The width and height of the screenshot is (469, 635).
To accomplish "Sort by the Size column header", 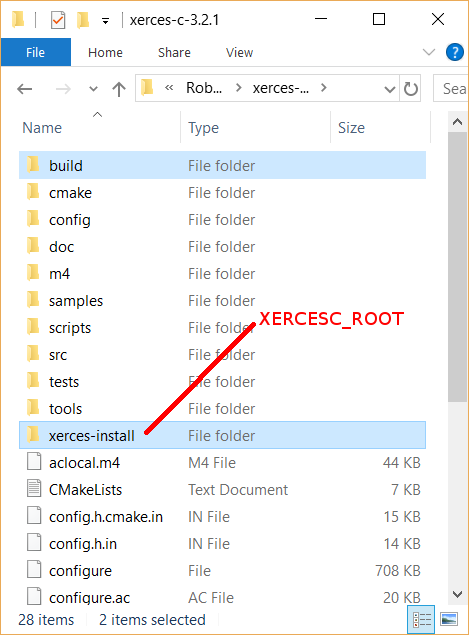I will click(x=351, y=128).
